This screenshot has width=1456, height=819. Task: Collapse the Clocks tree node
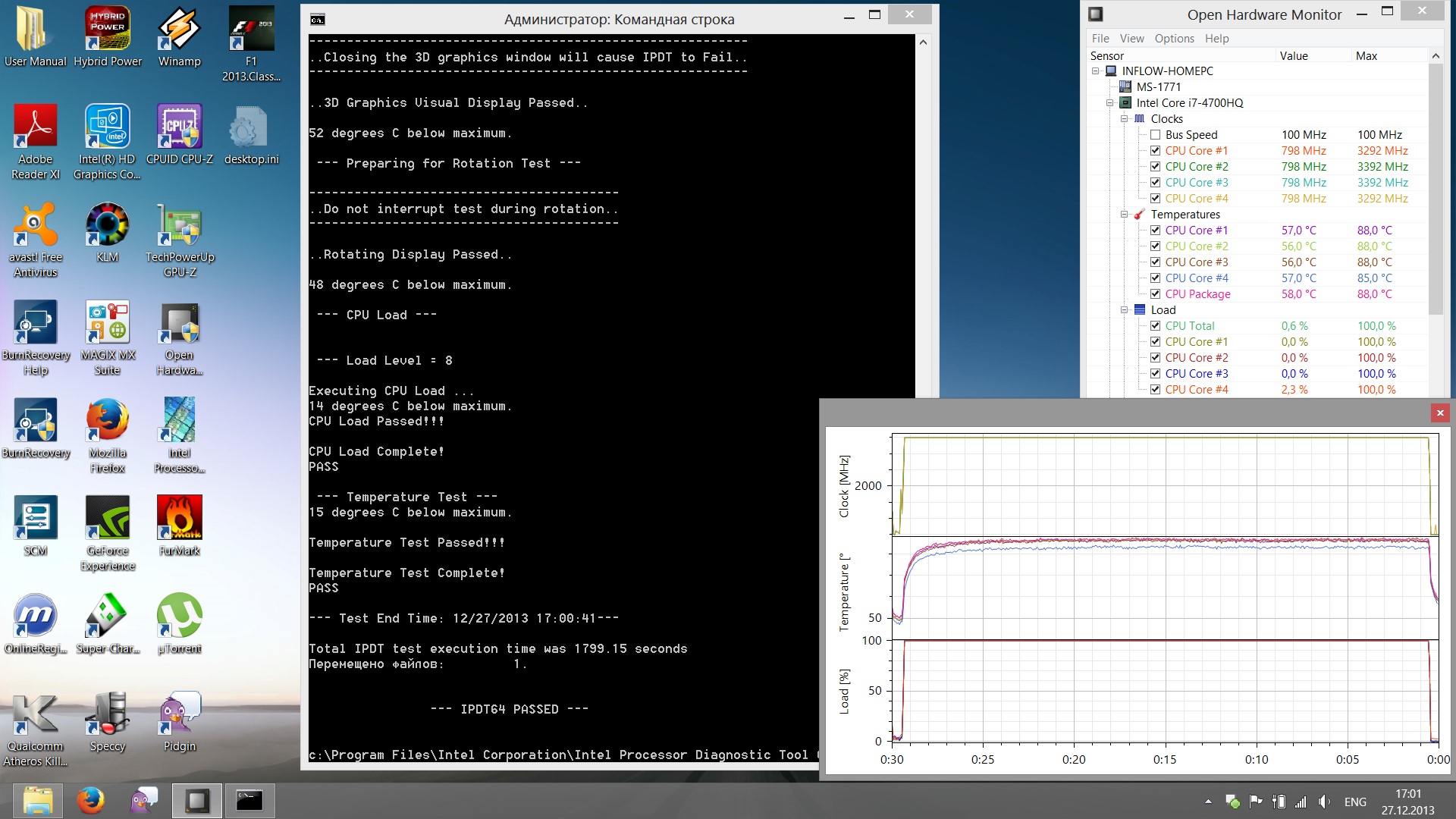[x=1125, y=119]
